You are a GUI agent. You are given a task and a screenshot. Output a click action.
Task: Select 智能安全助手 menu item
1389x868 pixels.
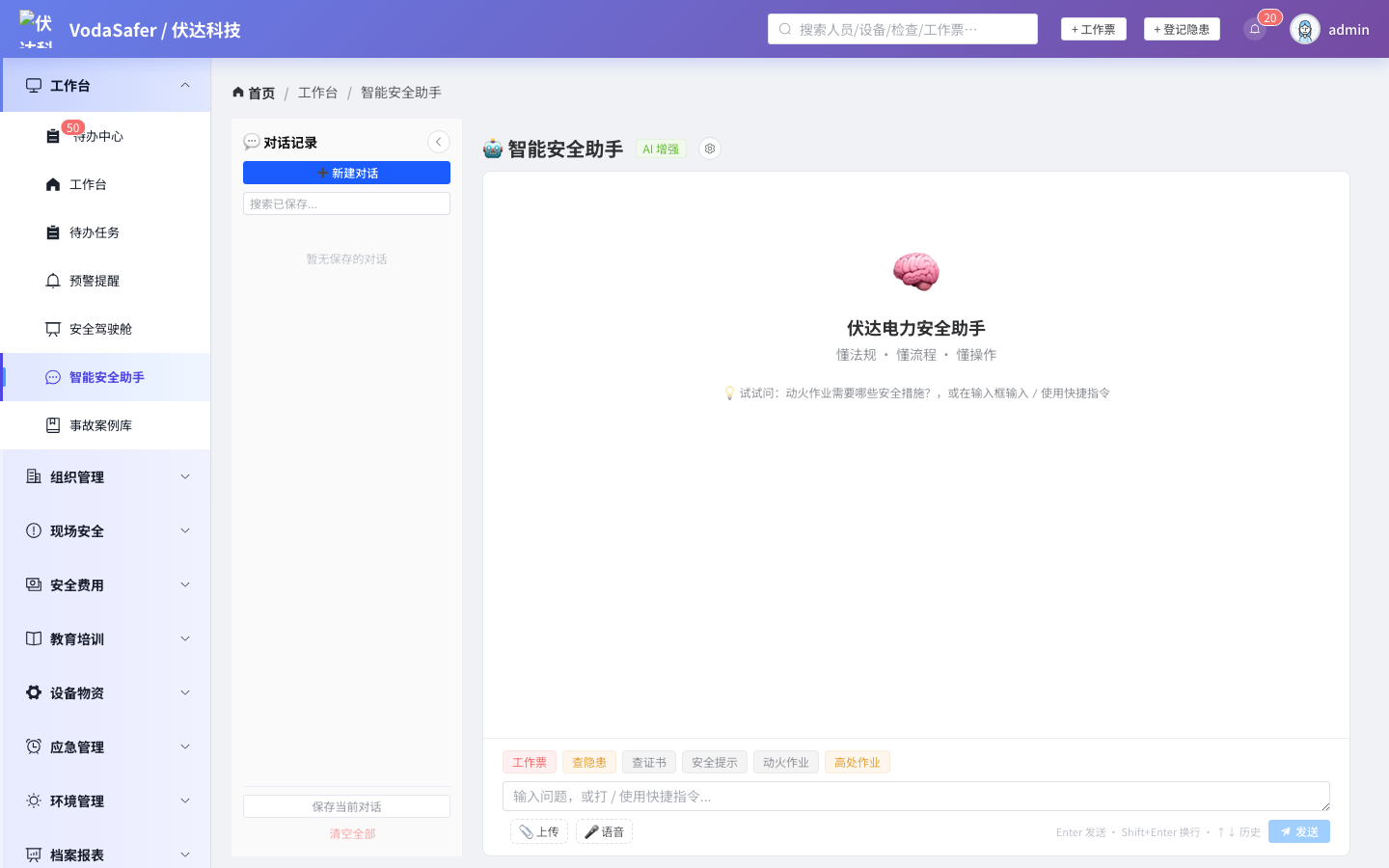click(x=105, y=377)
